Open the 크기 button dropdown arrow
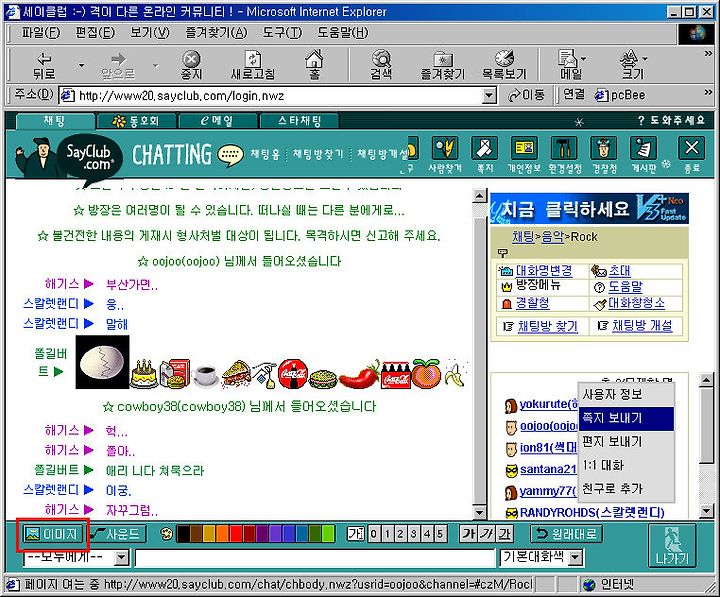Screen dimensions: 720x597 645,59
